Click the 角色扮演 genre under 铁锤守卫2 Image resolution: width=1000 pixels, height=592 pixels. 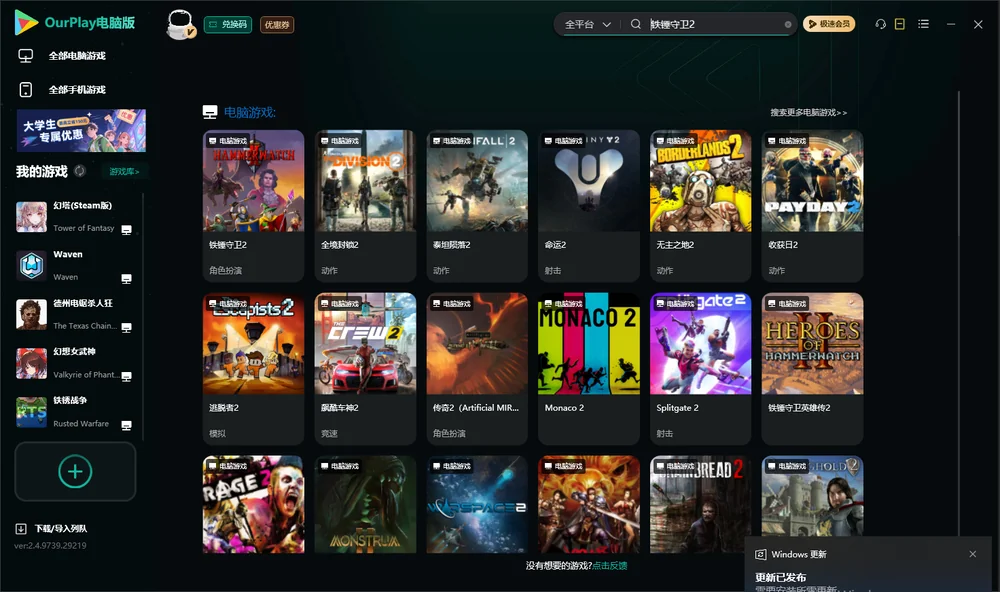[225, 270]
